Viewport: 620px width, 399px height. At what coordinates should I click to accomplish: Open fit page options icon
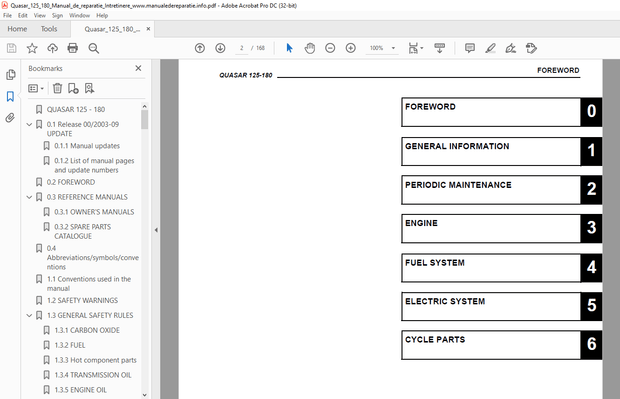(x=413, y=48)
